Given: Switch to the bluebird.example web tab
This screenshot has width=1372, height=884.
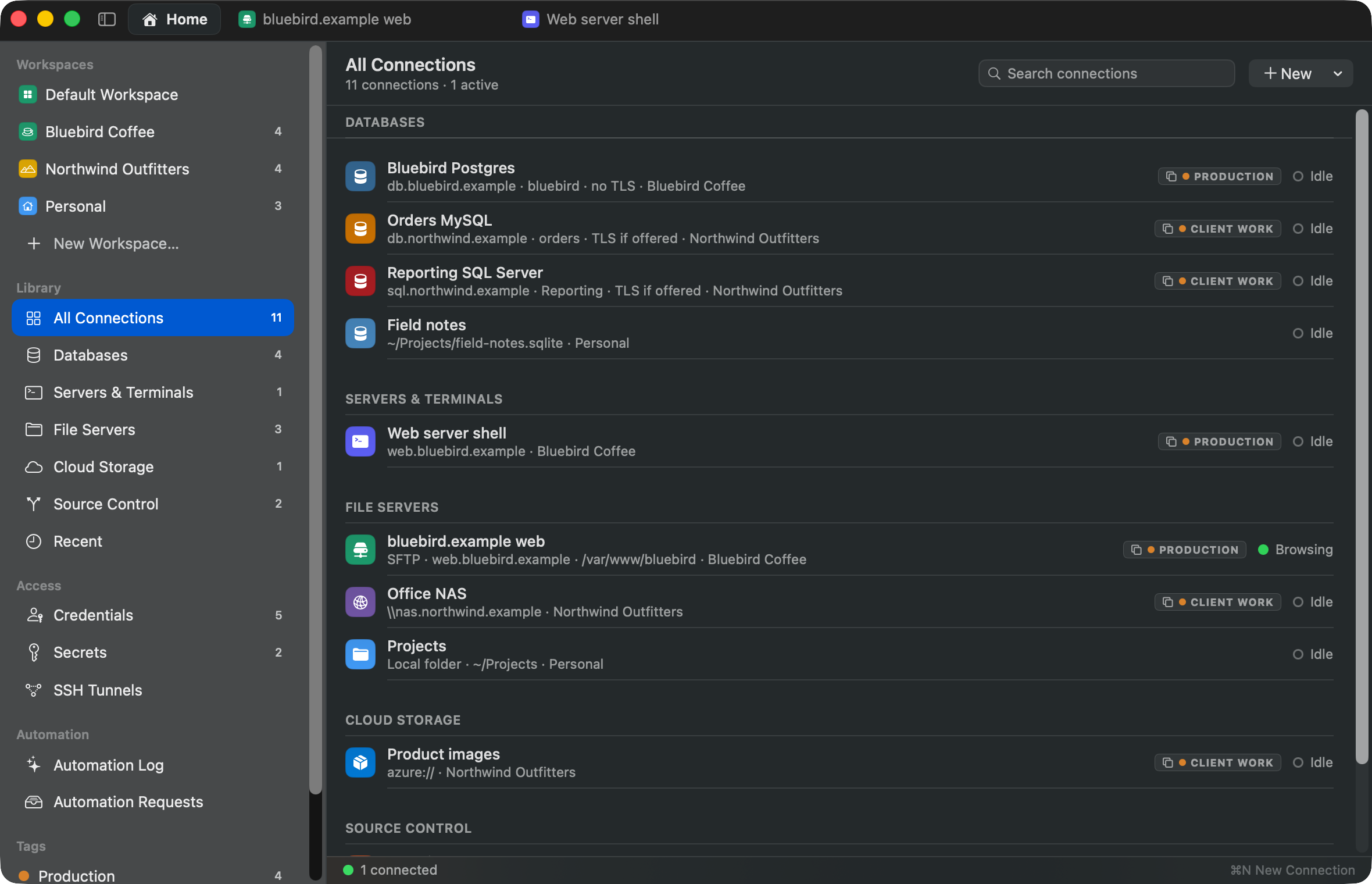Looking at the screenshot, I should click(x=325, y=19).
